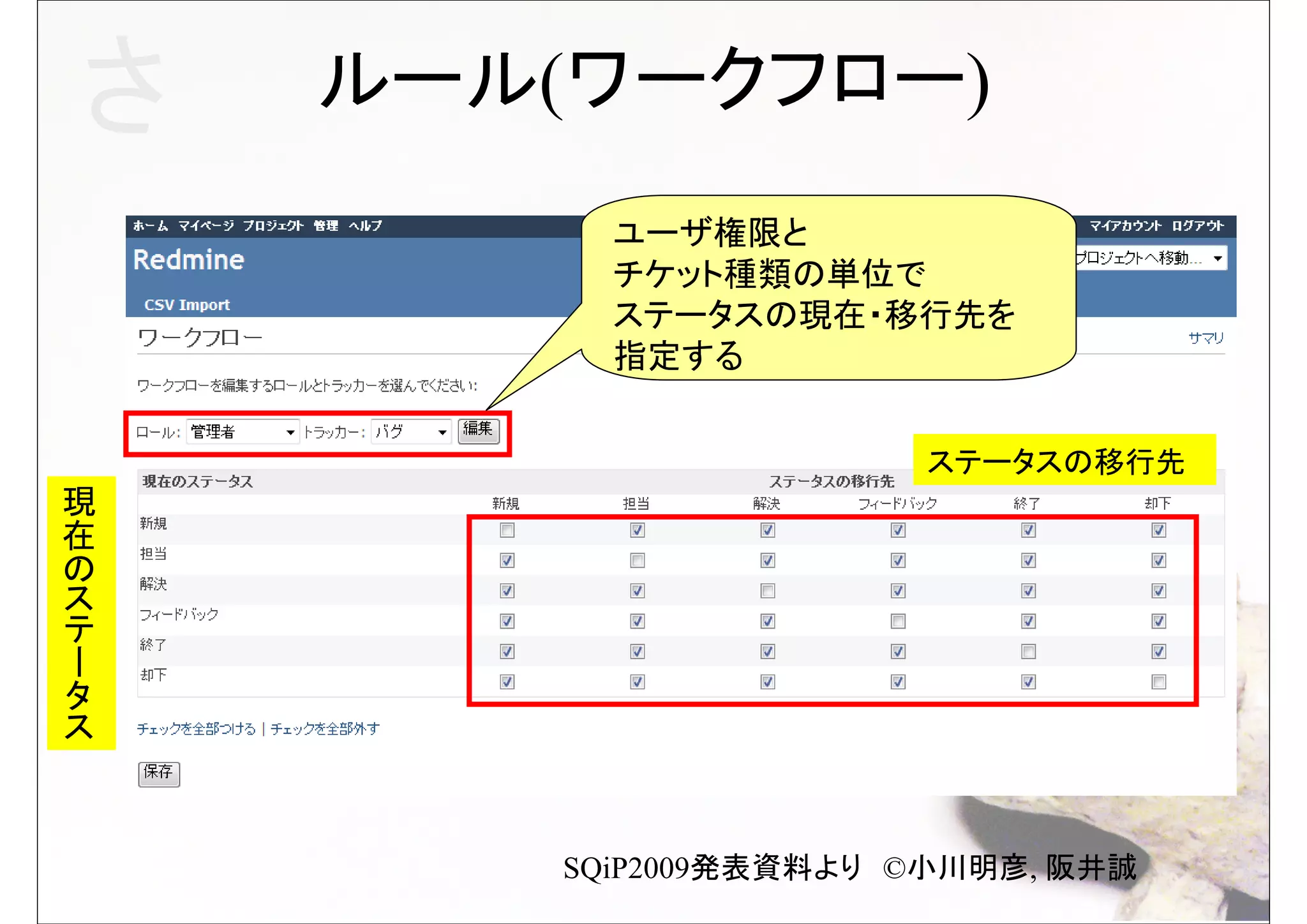
Task: Uncheck 担当 to 新規 transition checkbox
Action: (507, 560)
